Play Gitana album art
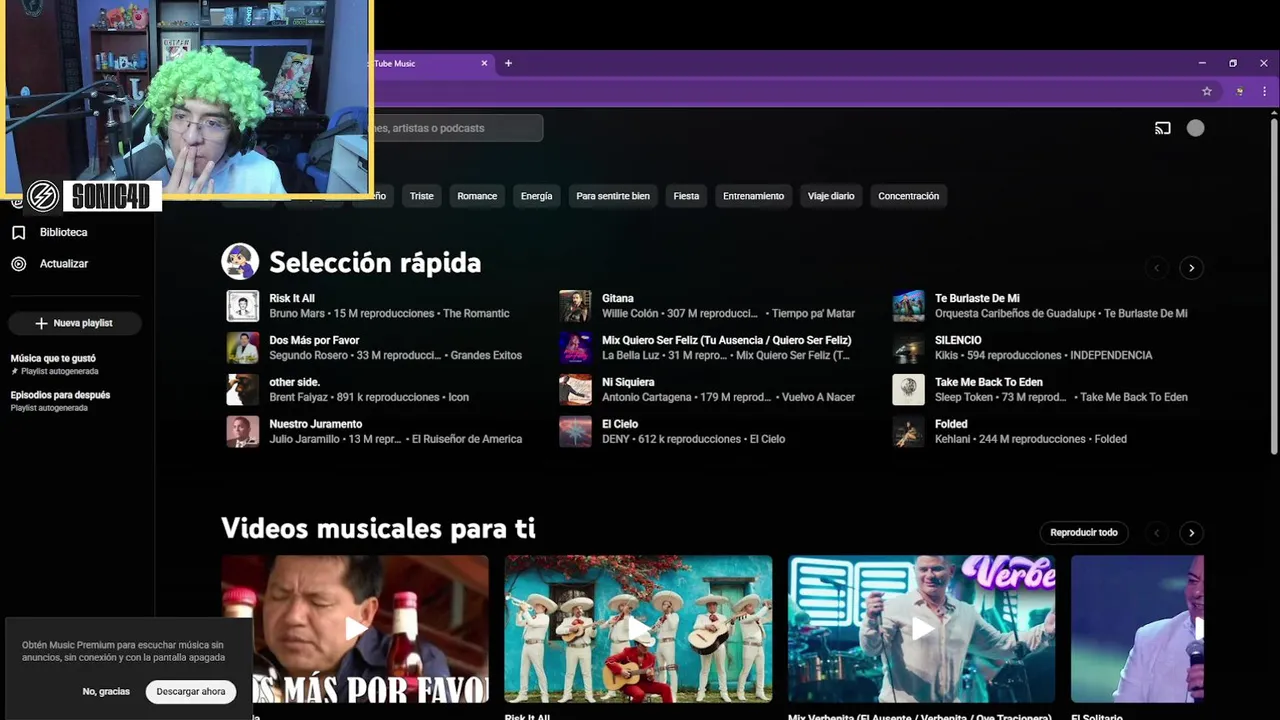The image size is (1280, 720). coord(575,306)
